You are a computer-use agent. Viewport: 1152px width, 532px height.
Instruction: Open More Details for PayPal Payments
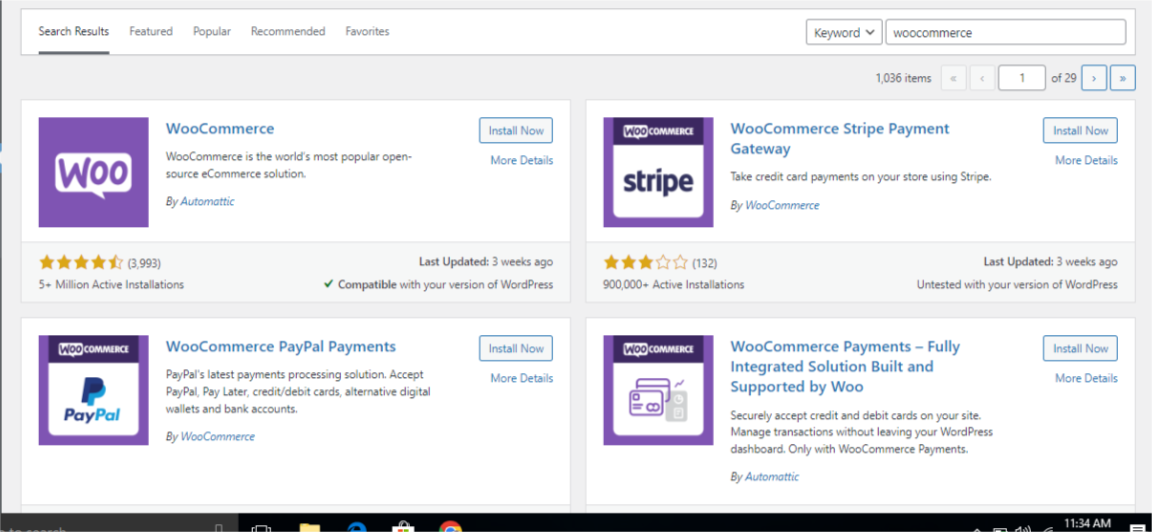click(522, 378)
